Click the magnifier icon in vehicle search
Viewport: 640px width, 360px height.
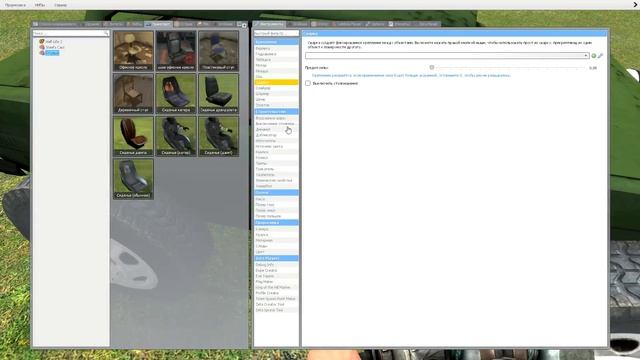106,33
